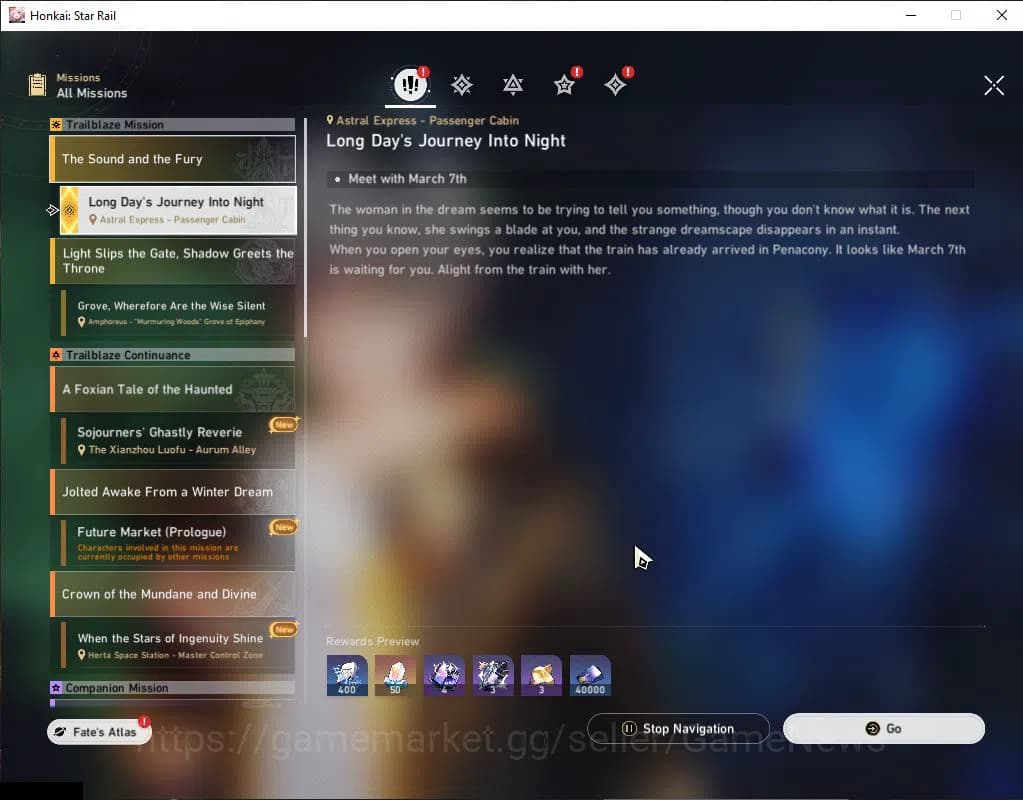Minimize the Honkai: Star Rail window
The image size is (1023, 800).
pos(911,15)
